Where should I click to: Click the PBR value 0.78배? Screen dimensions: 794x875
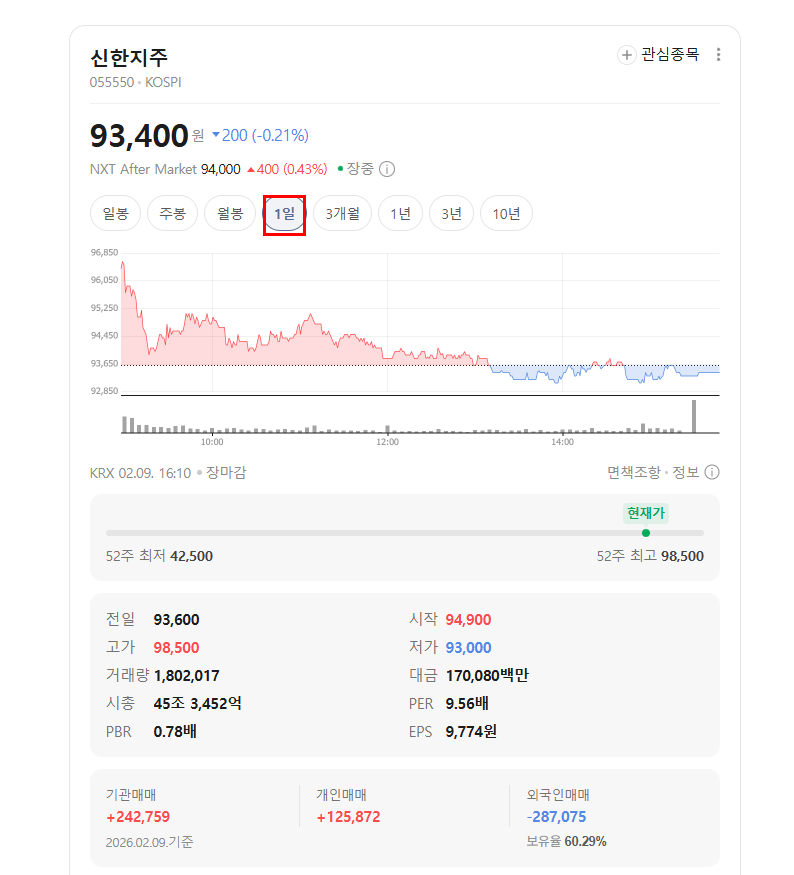(175, 732)
